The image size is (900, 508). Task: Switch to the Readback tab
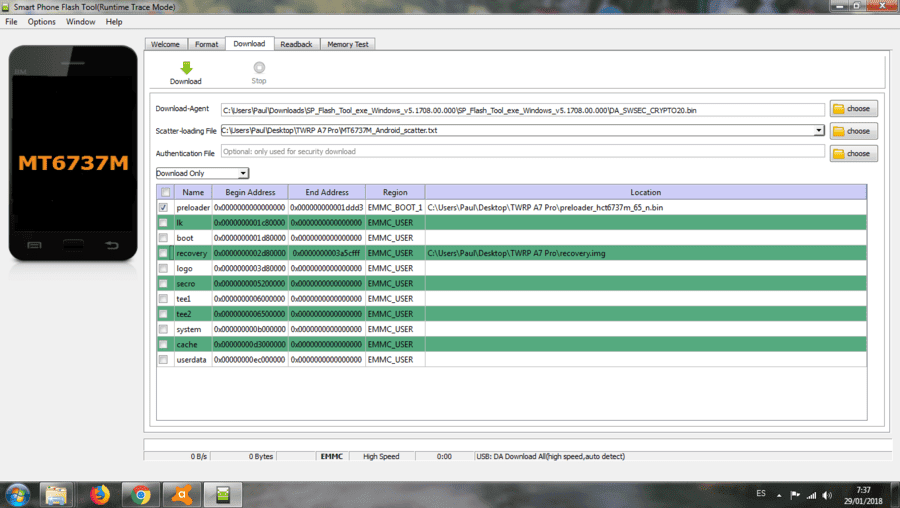pyautogui.click(x=296, y=44)
